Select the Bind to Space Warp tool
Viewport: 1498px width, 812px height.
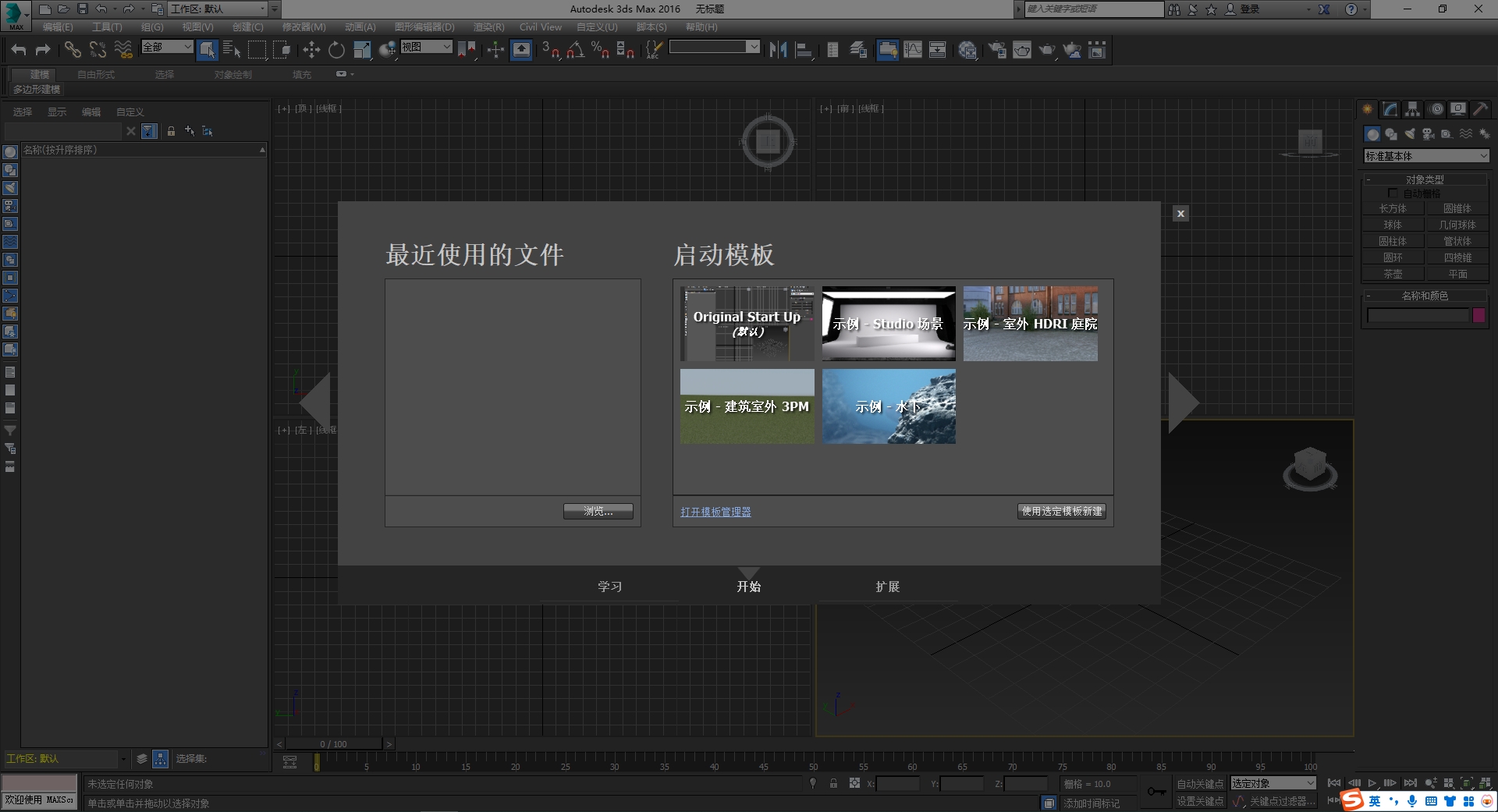(123, 50)
